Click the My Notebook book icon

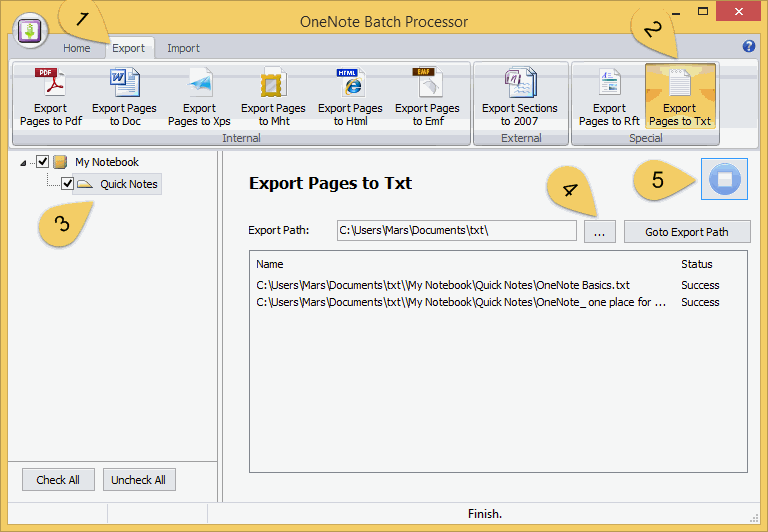60,162
